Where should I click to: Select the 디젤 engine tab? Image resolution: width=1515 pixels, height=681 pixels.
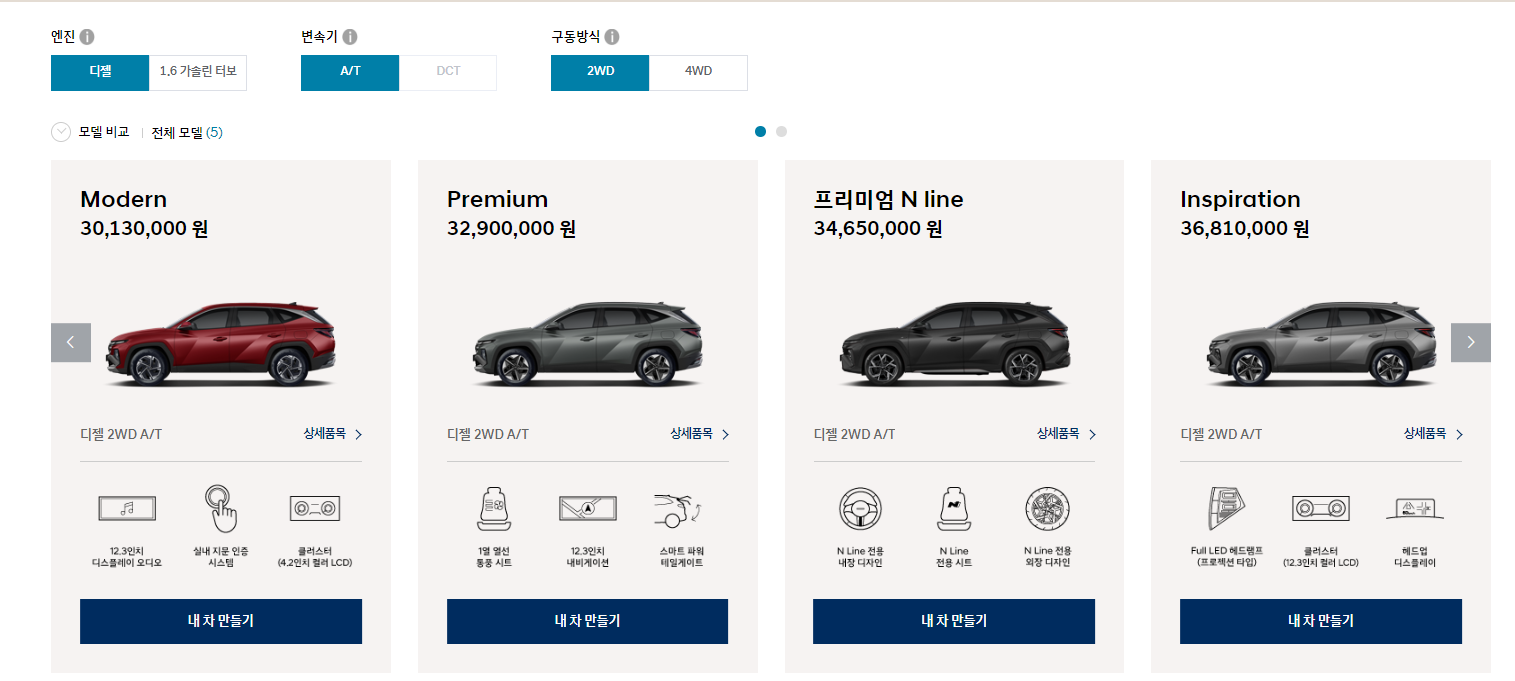click(99, 72)
